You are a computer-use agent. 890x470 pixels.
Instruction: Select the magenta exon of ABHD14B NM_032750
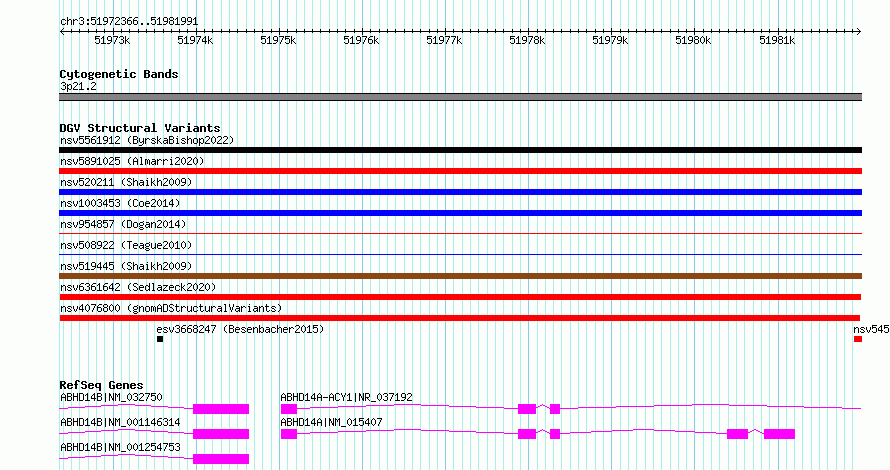(x=221, y=409)
